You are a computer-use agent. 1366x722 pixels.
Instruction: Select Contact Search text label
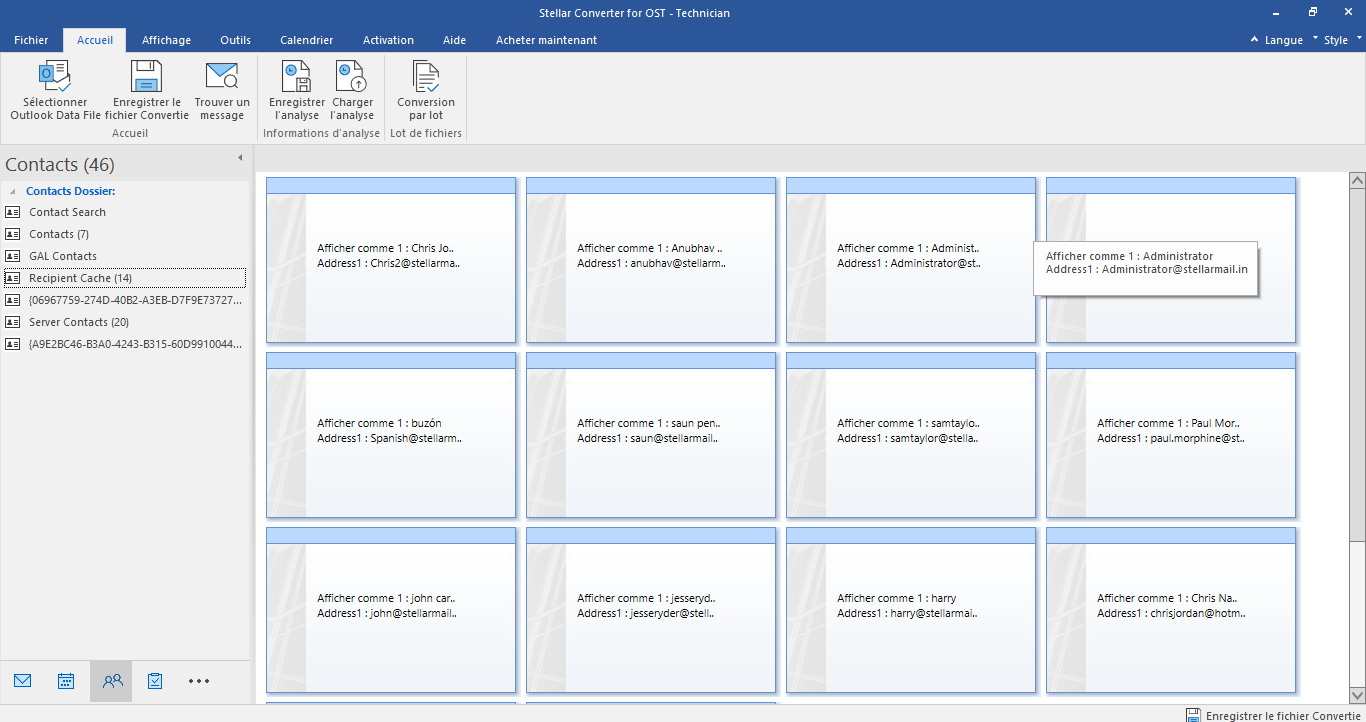pos(67,212)
